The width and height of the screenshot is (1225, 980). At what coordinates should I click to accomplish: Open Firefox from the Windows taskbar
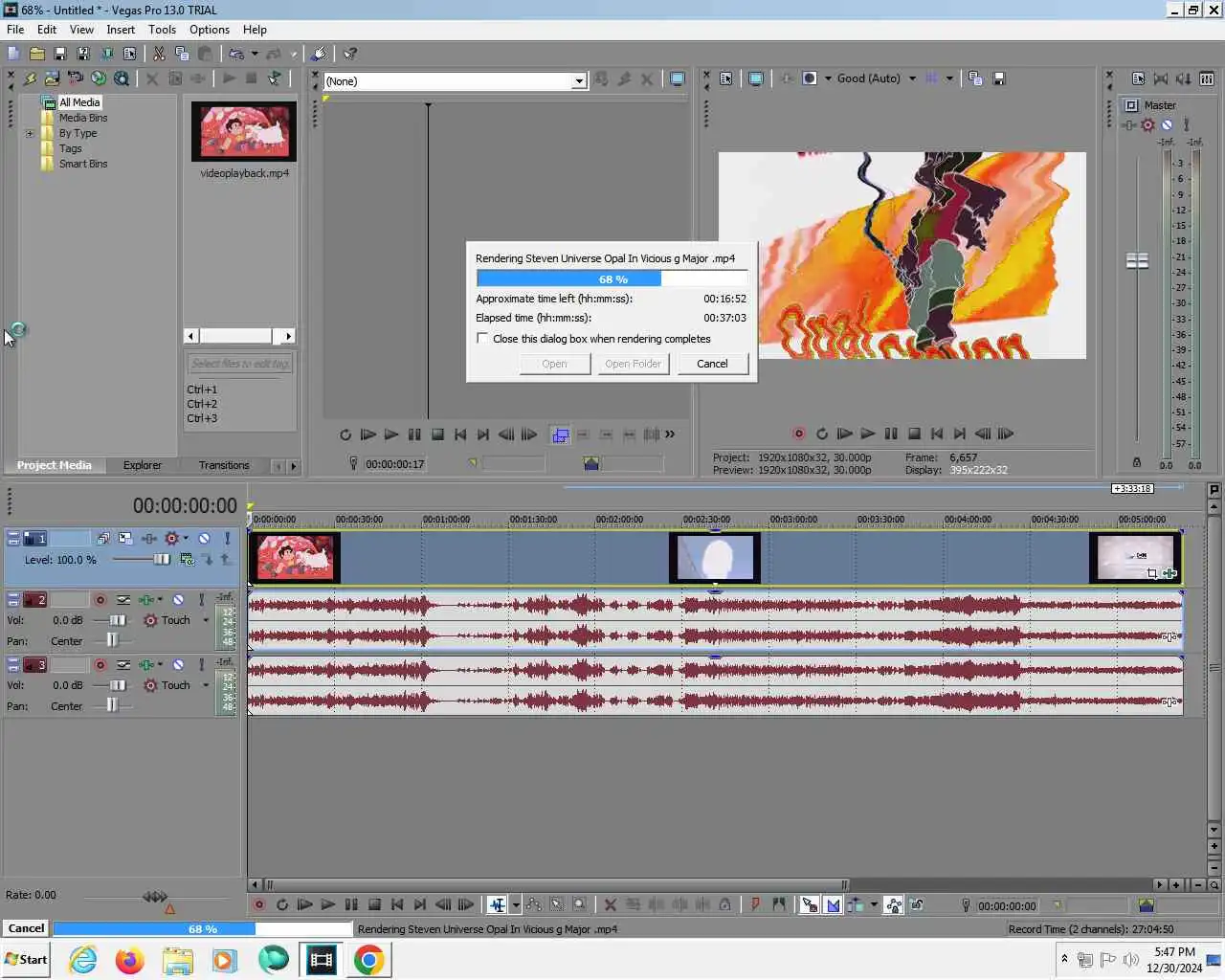point(129,960)
